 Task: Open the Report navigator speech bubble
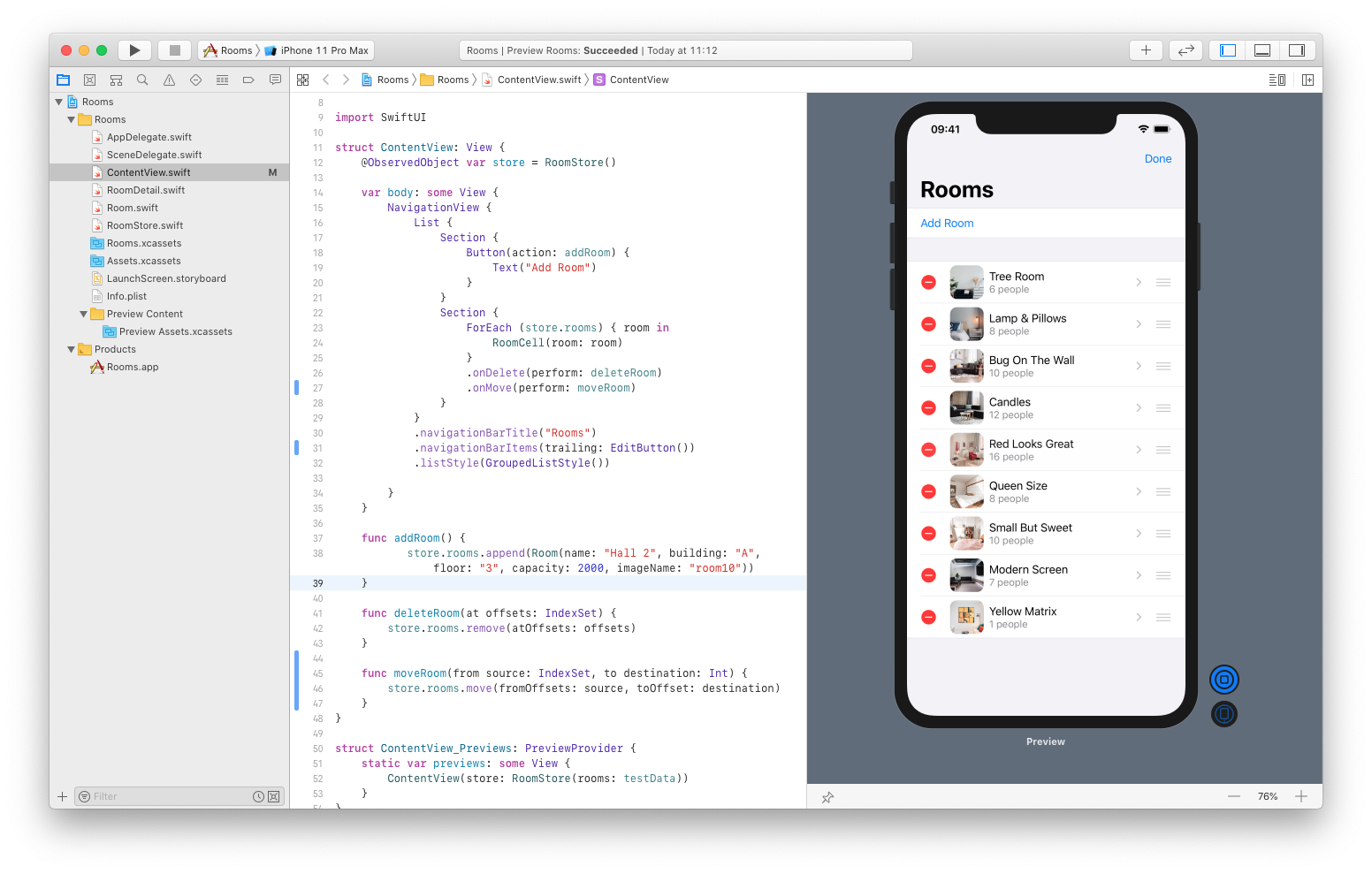click(275, 80)
